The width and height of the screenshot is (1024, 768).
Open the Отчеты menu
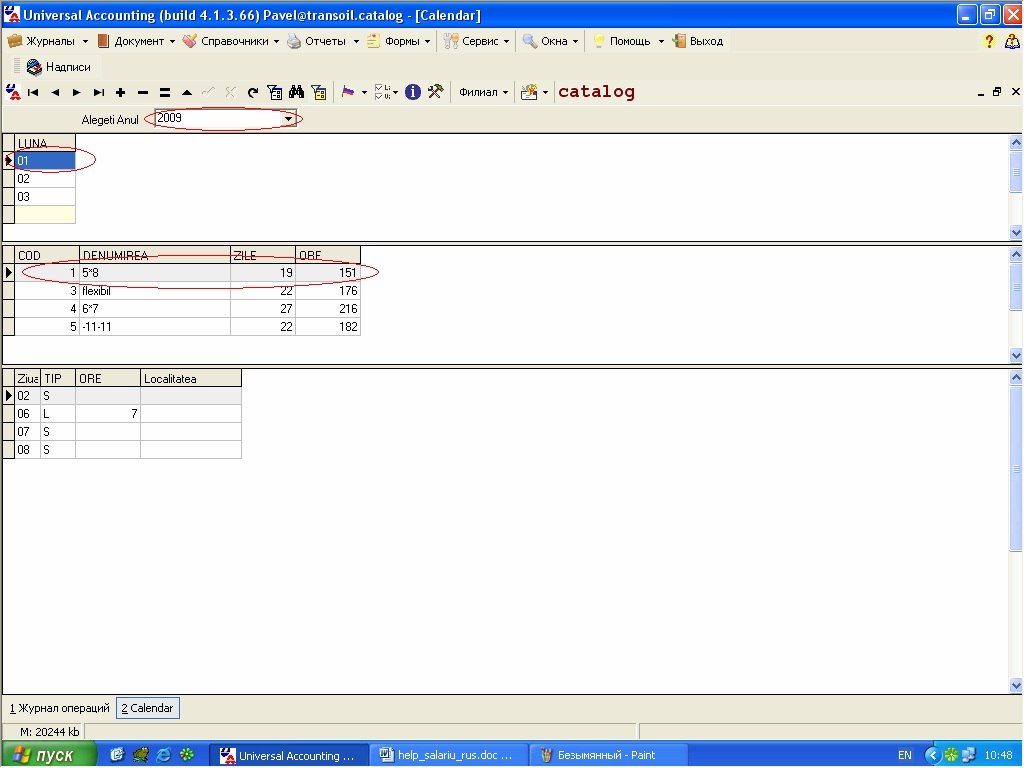click(323, 41)
